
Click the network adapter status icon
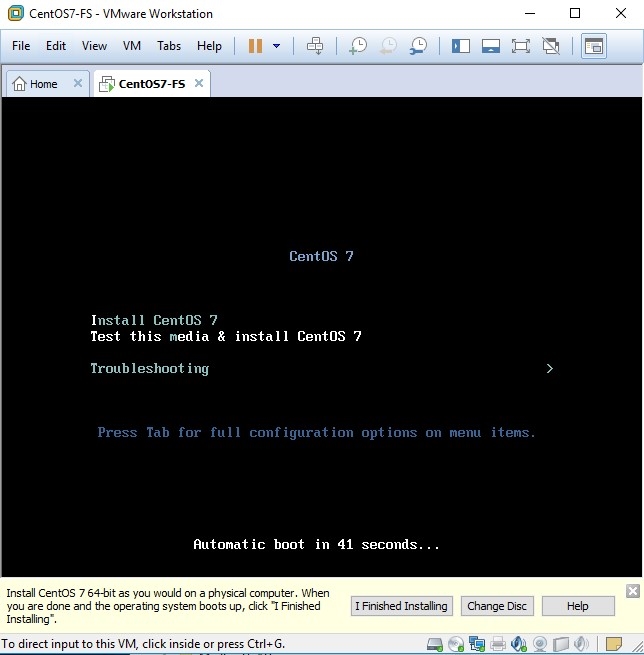click(x=477, y=644)
